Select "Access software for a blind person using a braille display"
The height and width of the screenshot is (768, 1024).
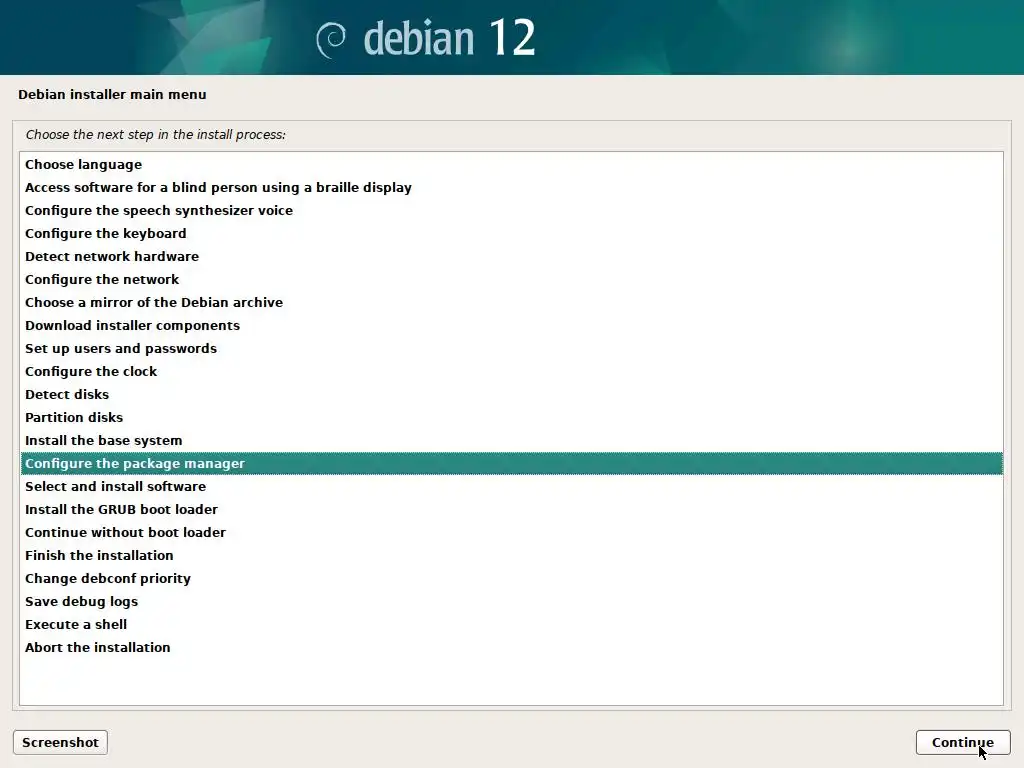pyautogui.click(x=511, y=187)
